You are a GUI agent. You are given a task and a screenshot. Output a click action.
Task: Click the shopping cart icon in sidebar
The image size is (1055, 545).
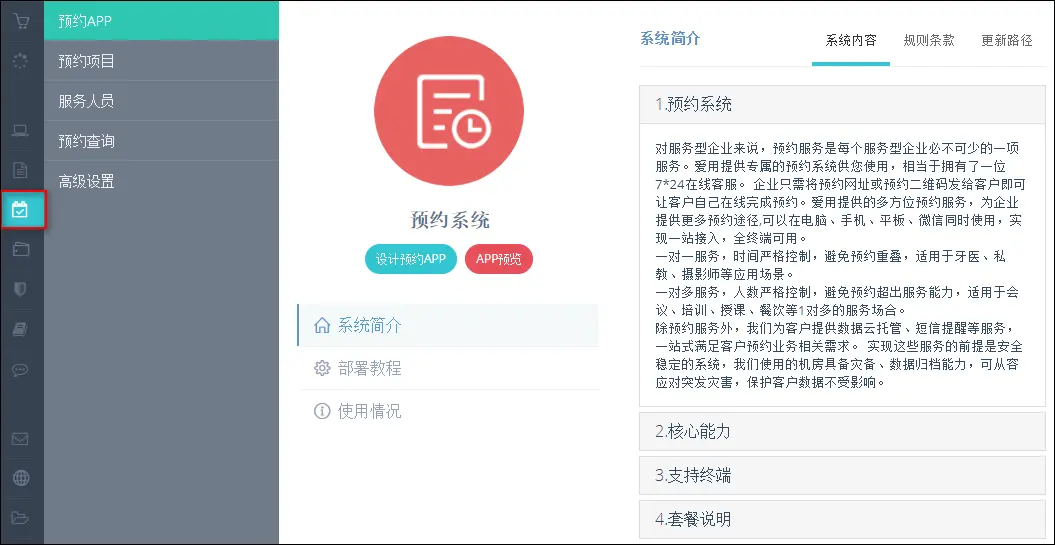point(21,20)
